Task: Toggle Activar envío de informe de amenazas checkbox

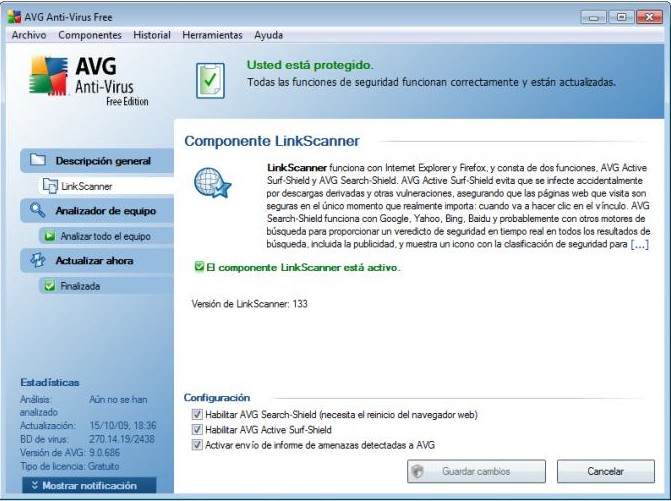Action: (x=197, y=445)
